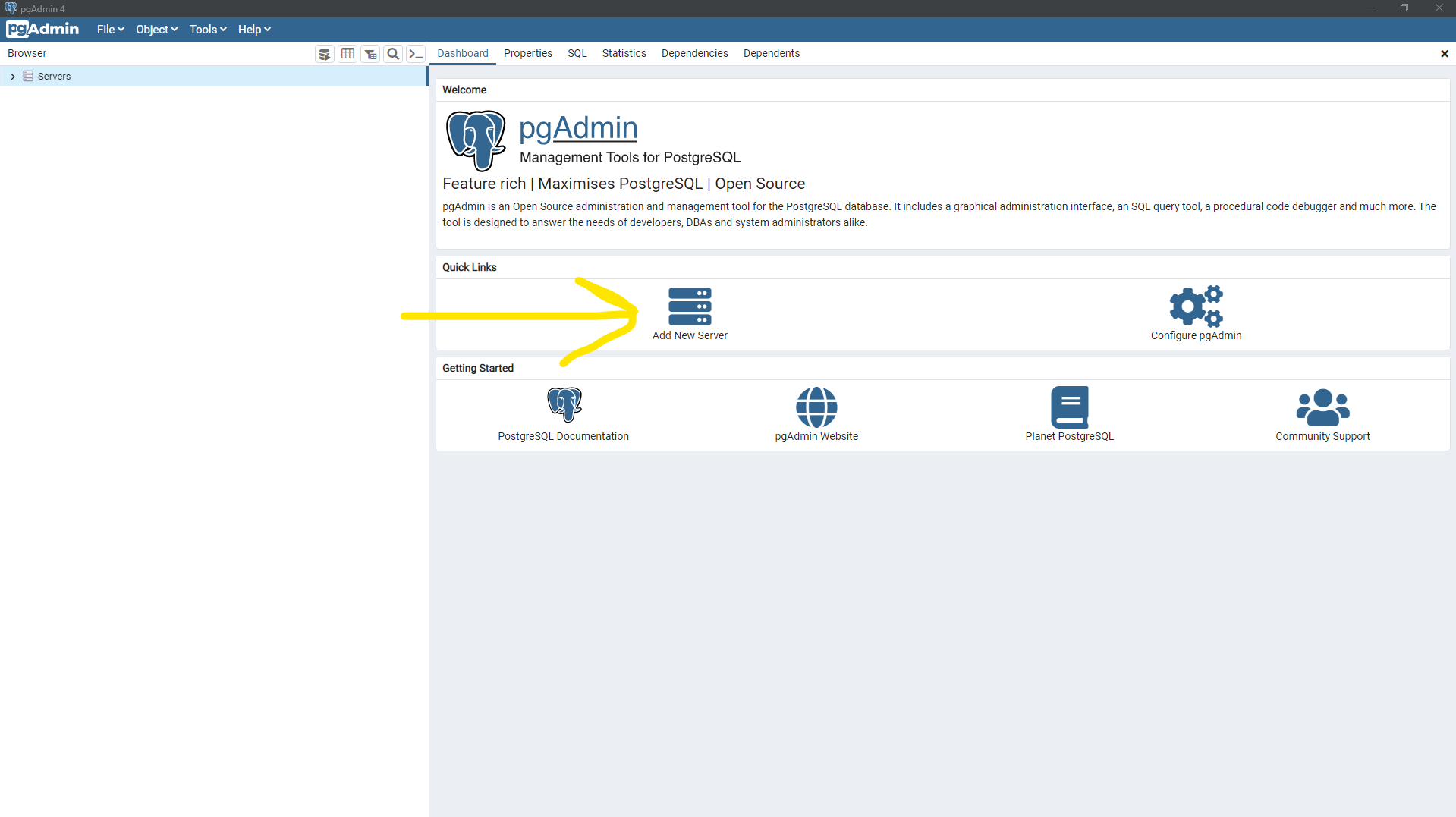The image size is (1456, 817).
Task: Open the Filtered Rows funnel icon
Action: (370, 53)
